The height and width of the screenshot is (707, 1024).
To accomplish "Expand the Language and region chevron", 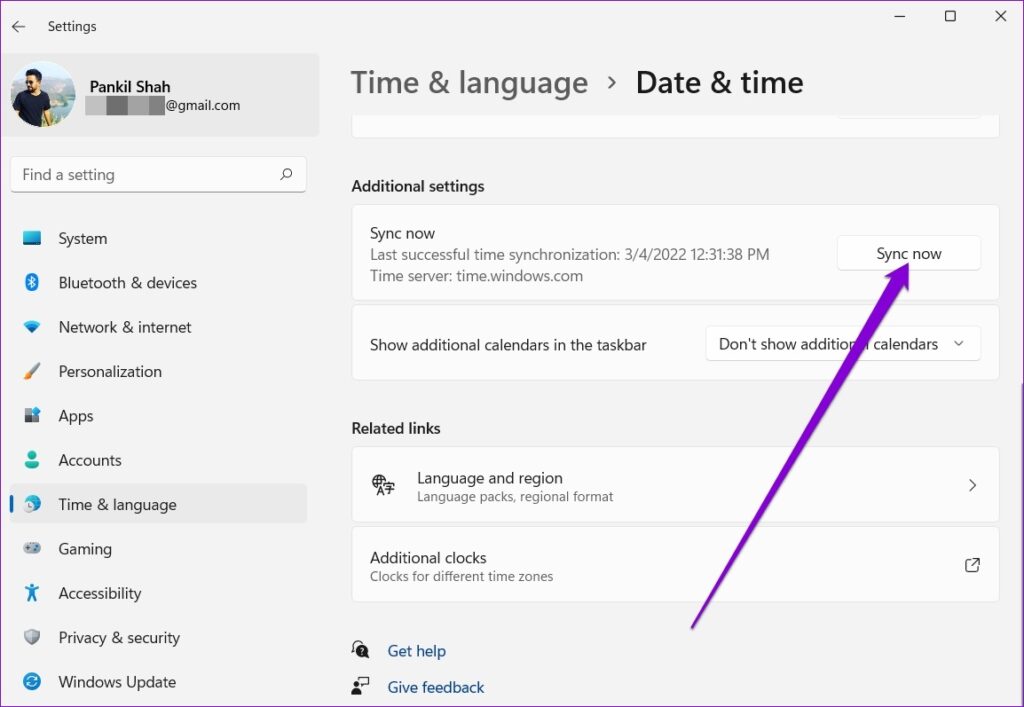I will (972, 485).
